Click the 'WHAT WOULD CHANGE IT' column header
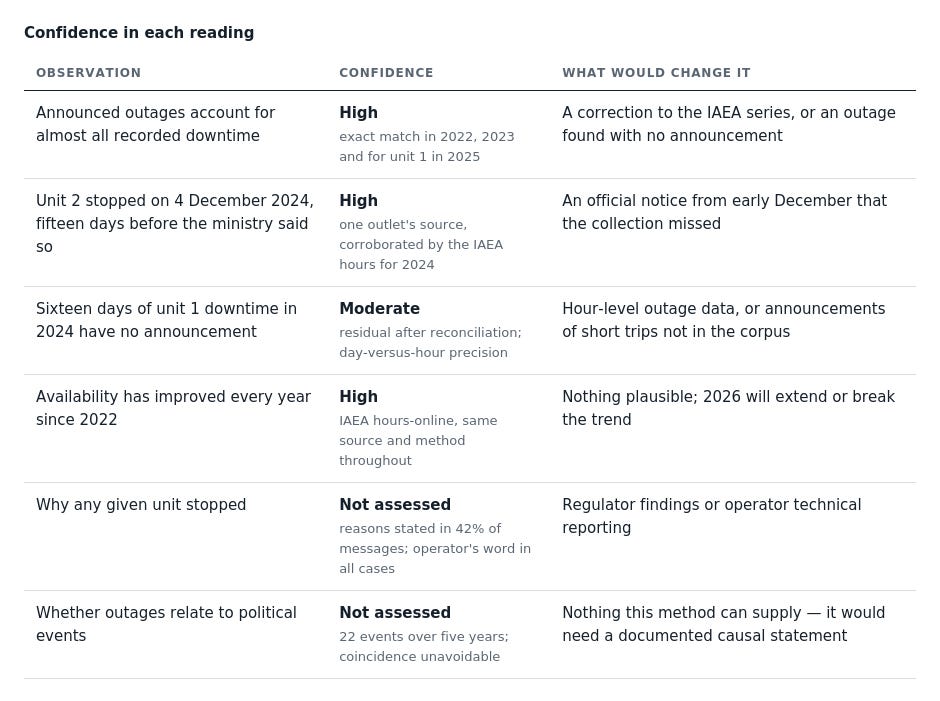940x701 pixels. [x=656, y=73]
